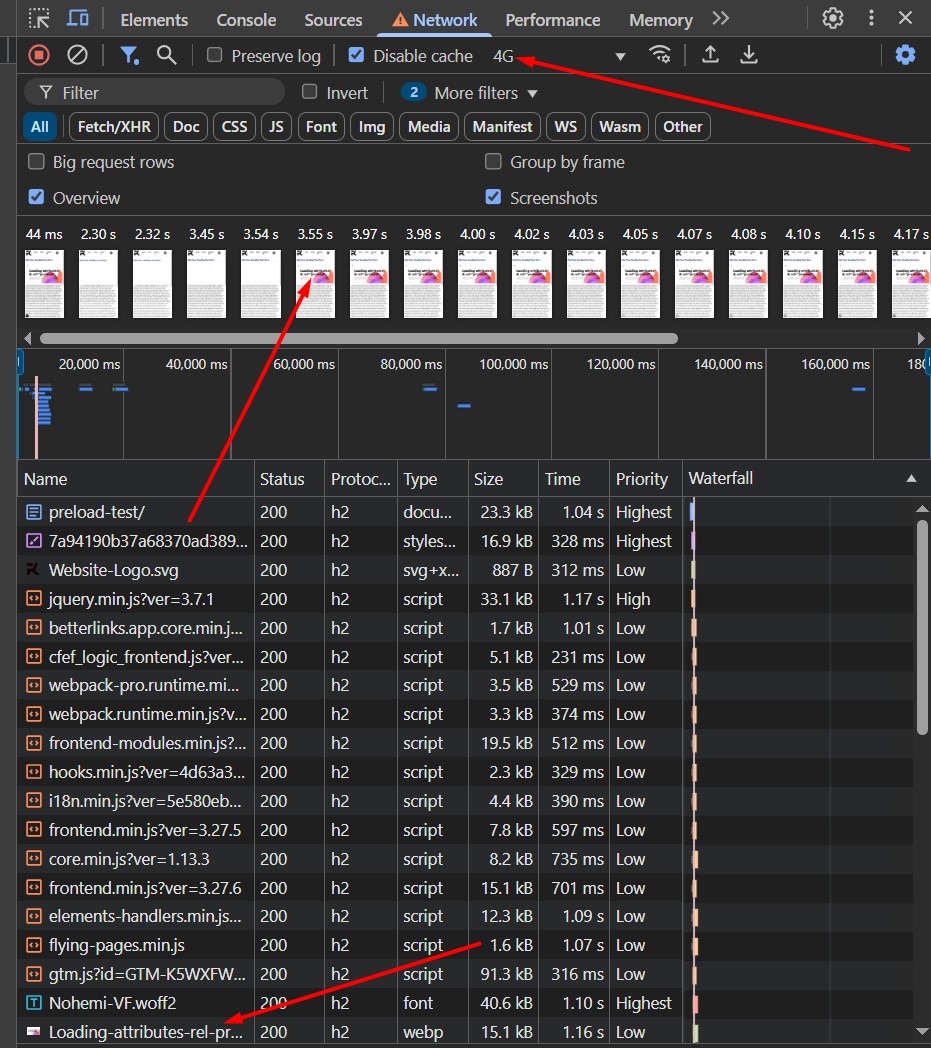
Task: Click the script icon for hooks.min.js
Action: [x=33, y=772]
